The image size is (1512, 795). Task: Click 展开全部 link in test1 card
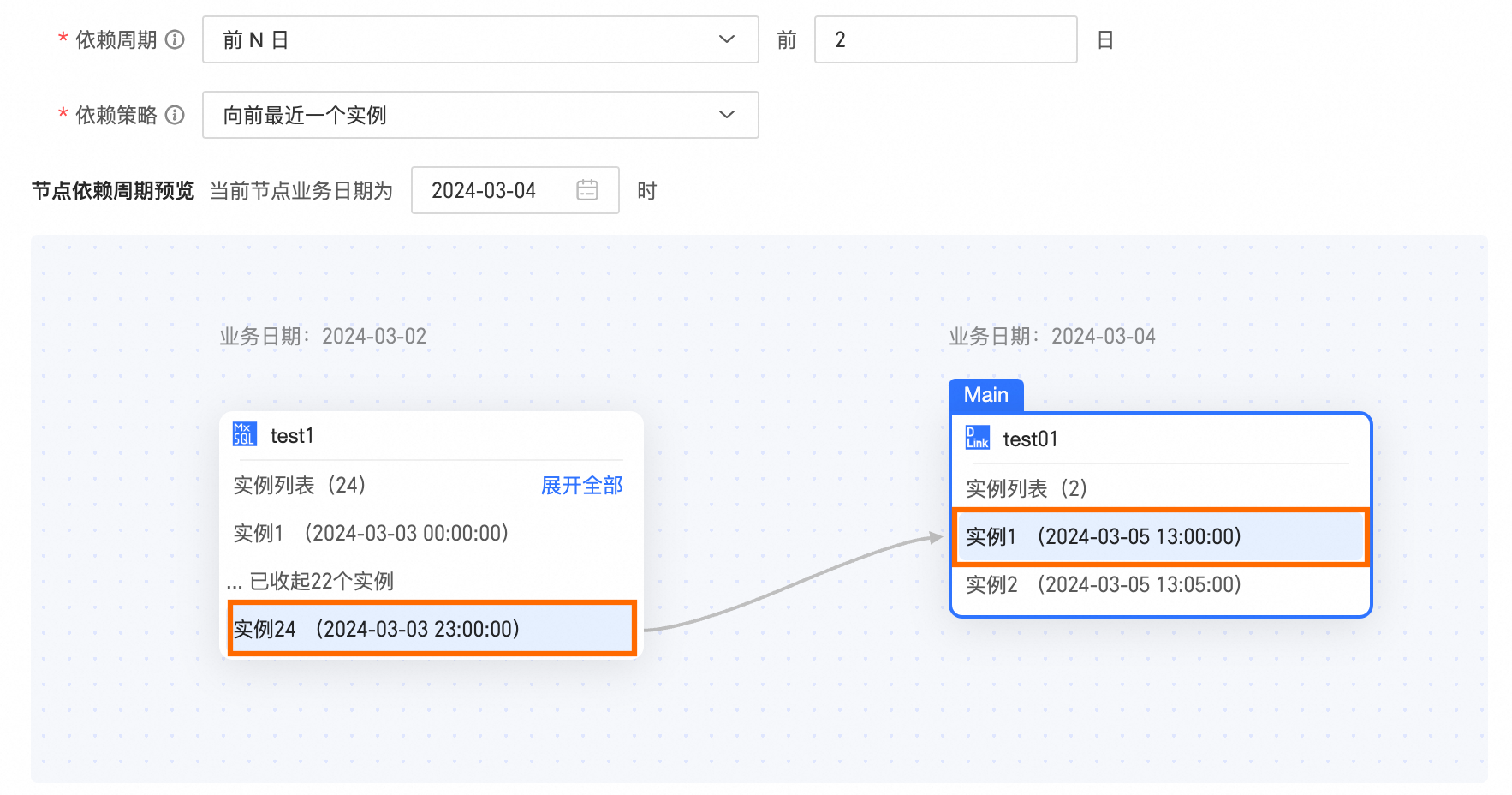[x=581, y=486]
